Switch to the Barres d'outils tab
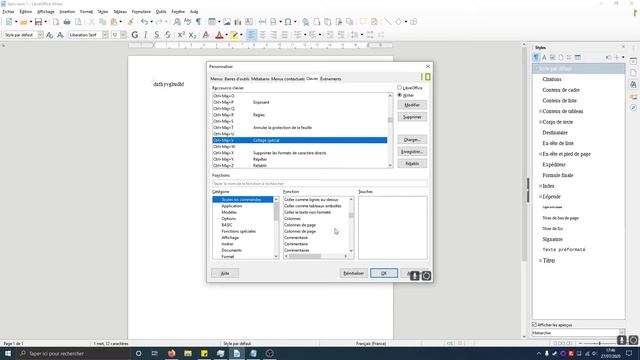 click(x=237, y=79)
